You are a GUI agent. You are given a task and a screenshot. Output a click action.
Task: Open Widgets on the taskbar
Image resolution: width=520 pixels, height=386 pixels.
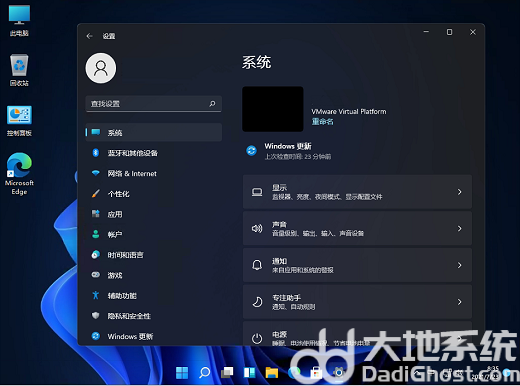tap(249, 373)
